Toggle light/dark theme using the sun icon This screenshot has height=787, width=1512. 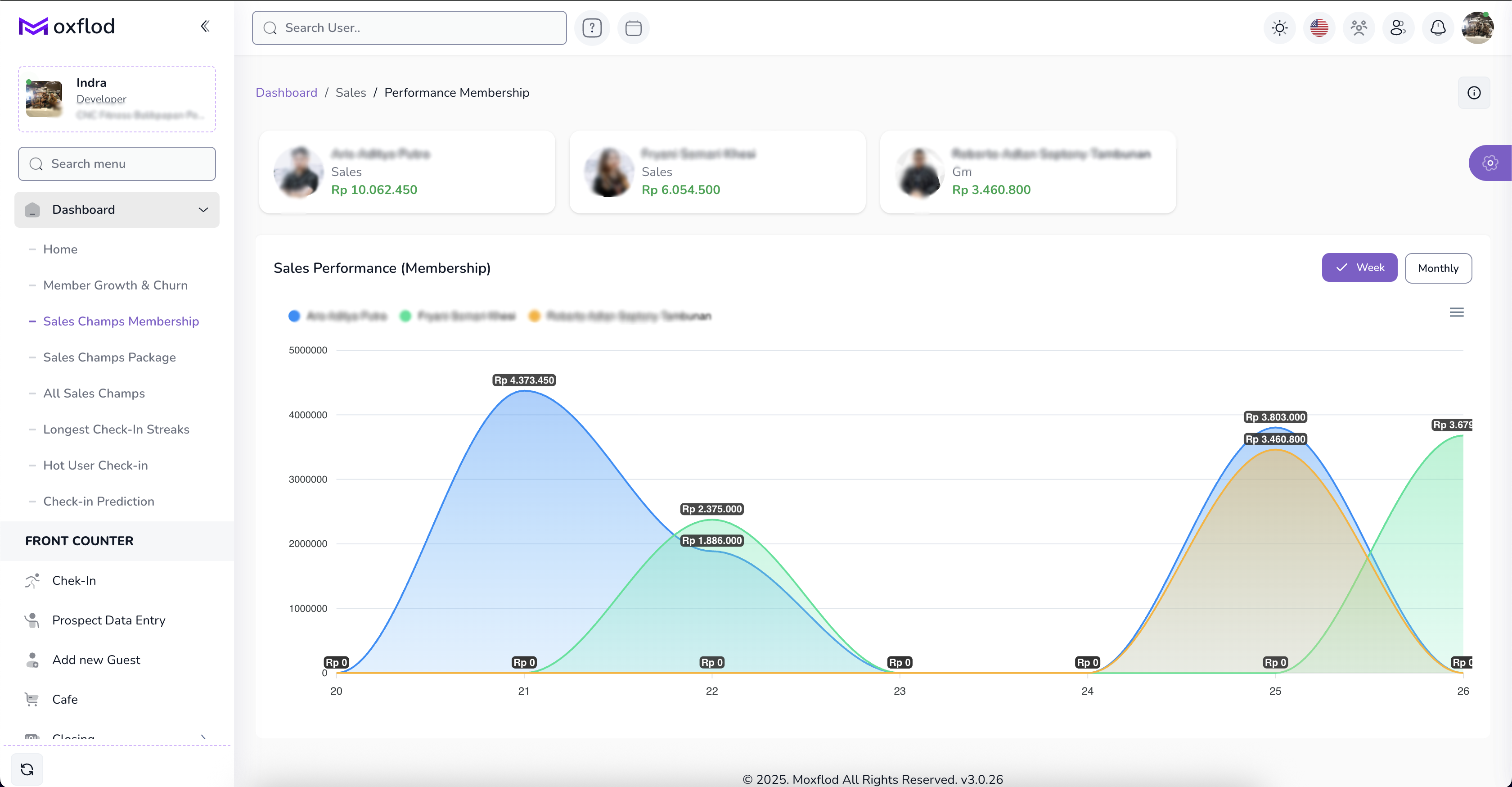tap(1279, 27)
